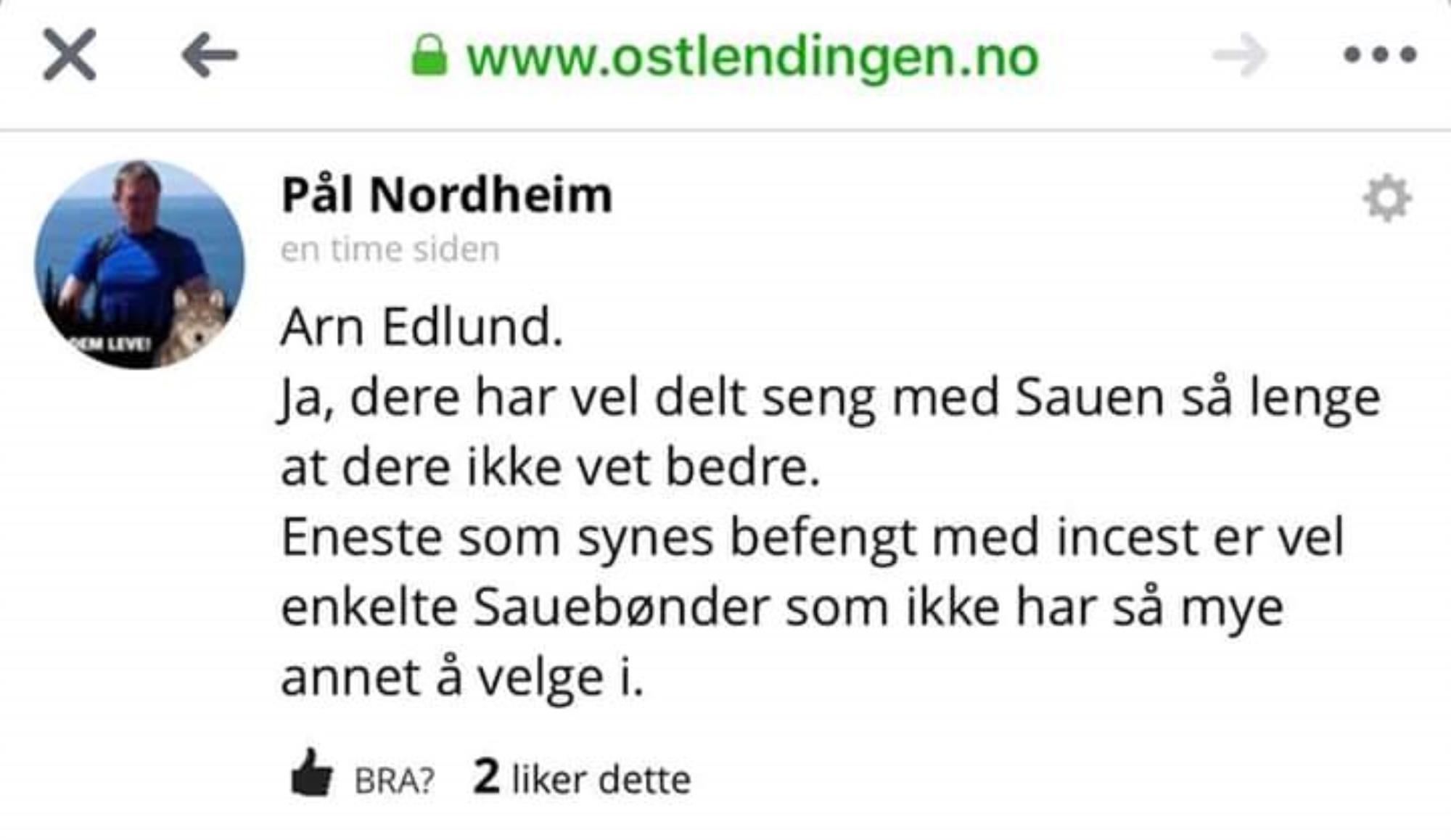View who likes via "2 liker dette"
Viewport: 1451px width, 840px height.
click(x=582, y=778)
